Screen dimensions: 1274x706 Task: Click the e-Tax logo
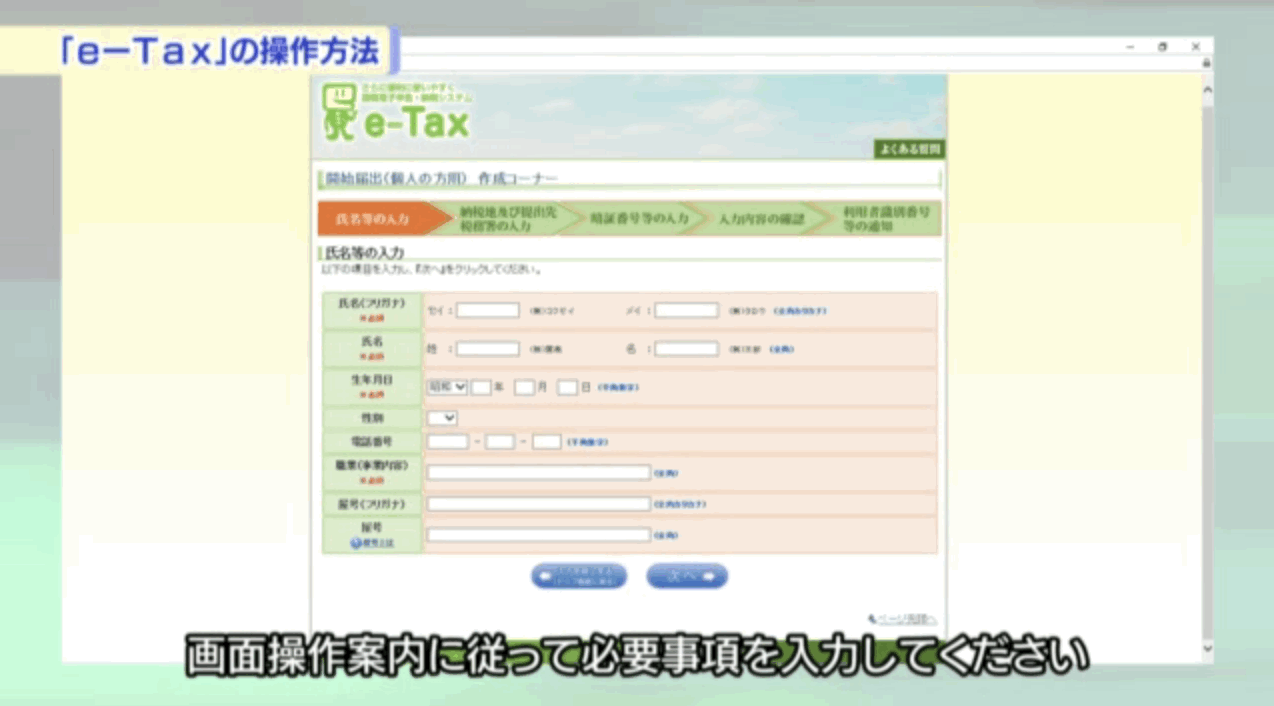coord(396,112)
